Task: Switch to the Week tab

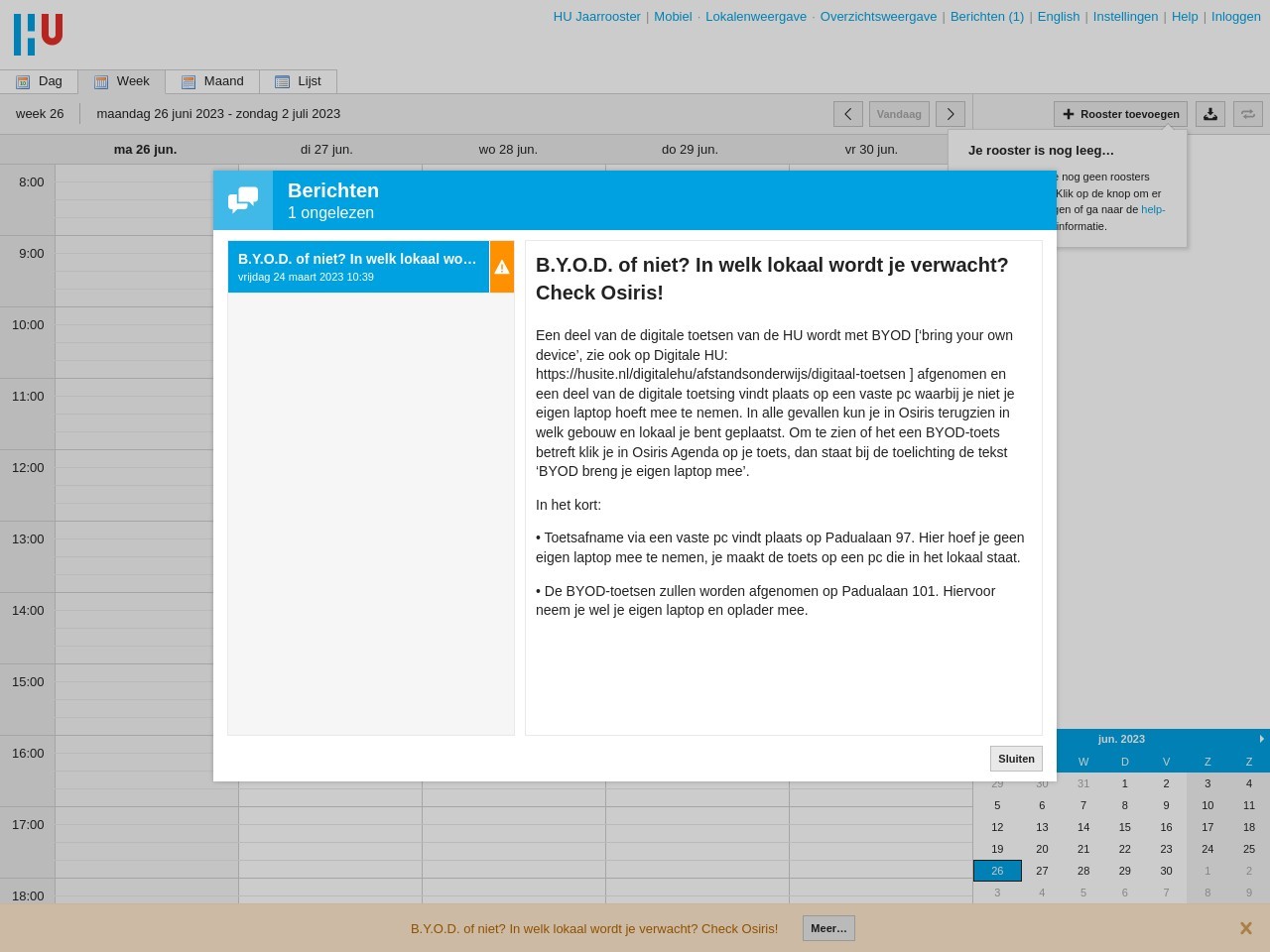Action: pyautogui.click(x=122, y=81)
